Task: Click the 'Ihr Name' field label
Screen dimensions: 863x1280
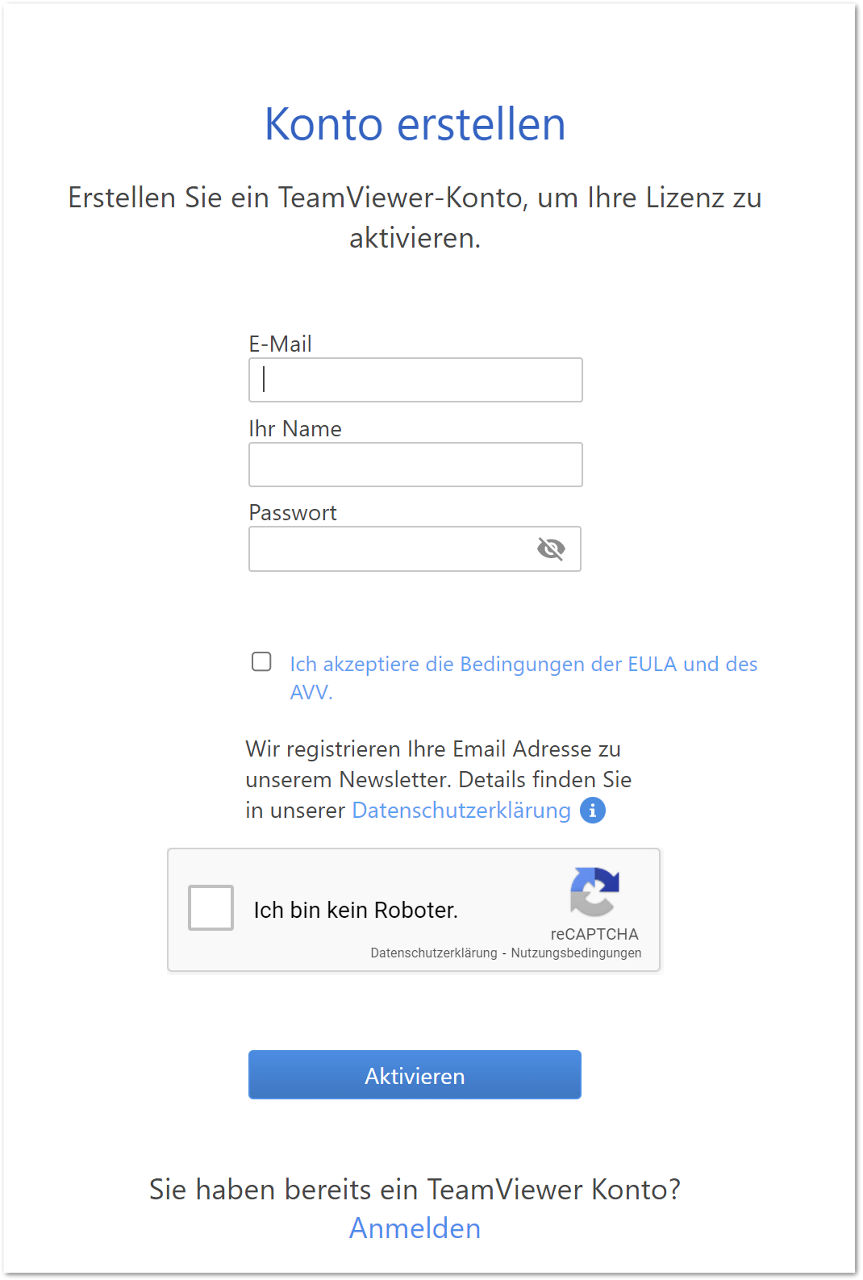Action: [x=295, y=428]
